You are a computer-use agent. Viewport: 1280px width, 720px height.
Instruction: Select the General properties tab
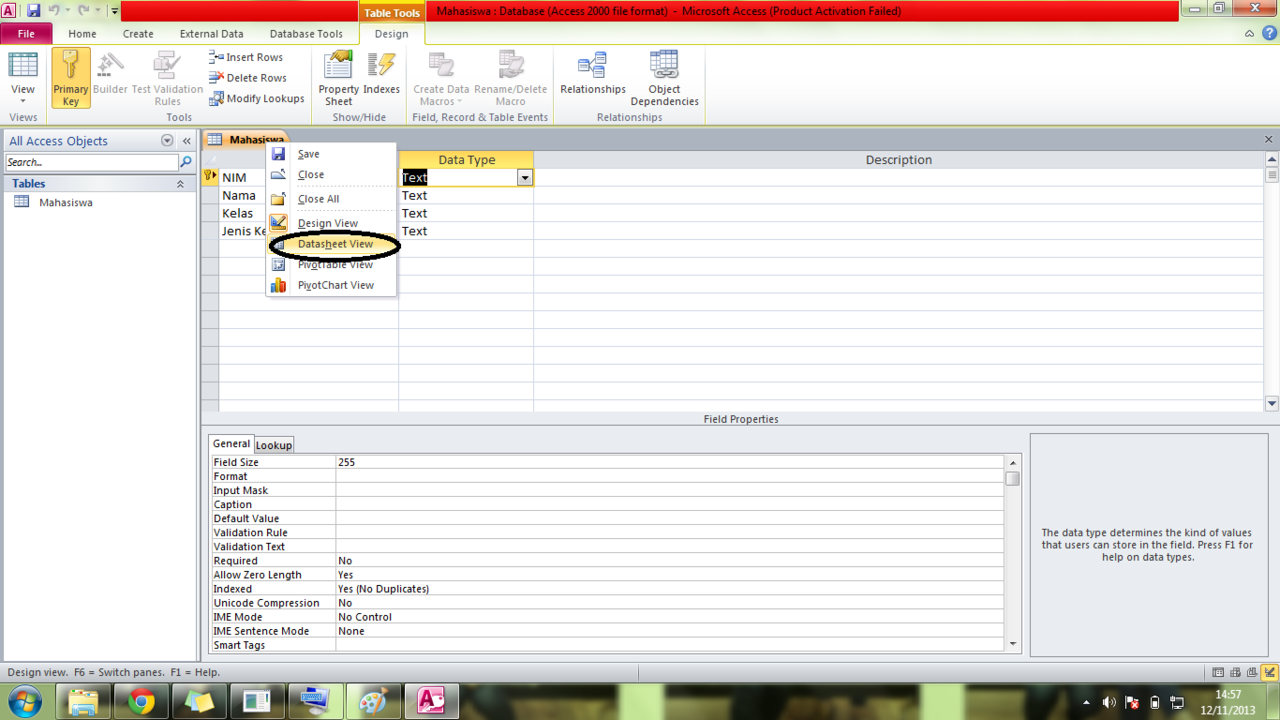pyautogui.click(x=231, y=444)
